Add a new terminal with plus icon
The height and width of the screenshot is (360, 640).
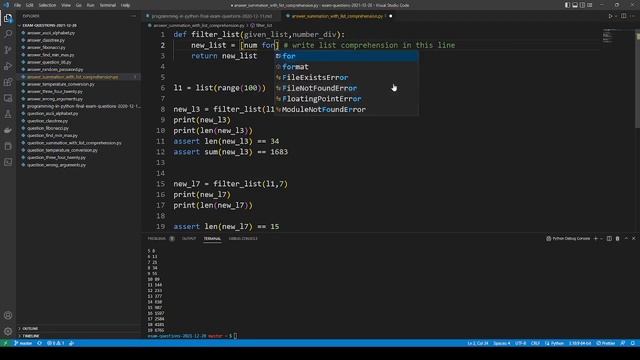tap(596, 238)
